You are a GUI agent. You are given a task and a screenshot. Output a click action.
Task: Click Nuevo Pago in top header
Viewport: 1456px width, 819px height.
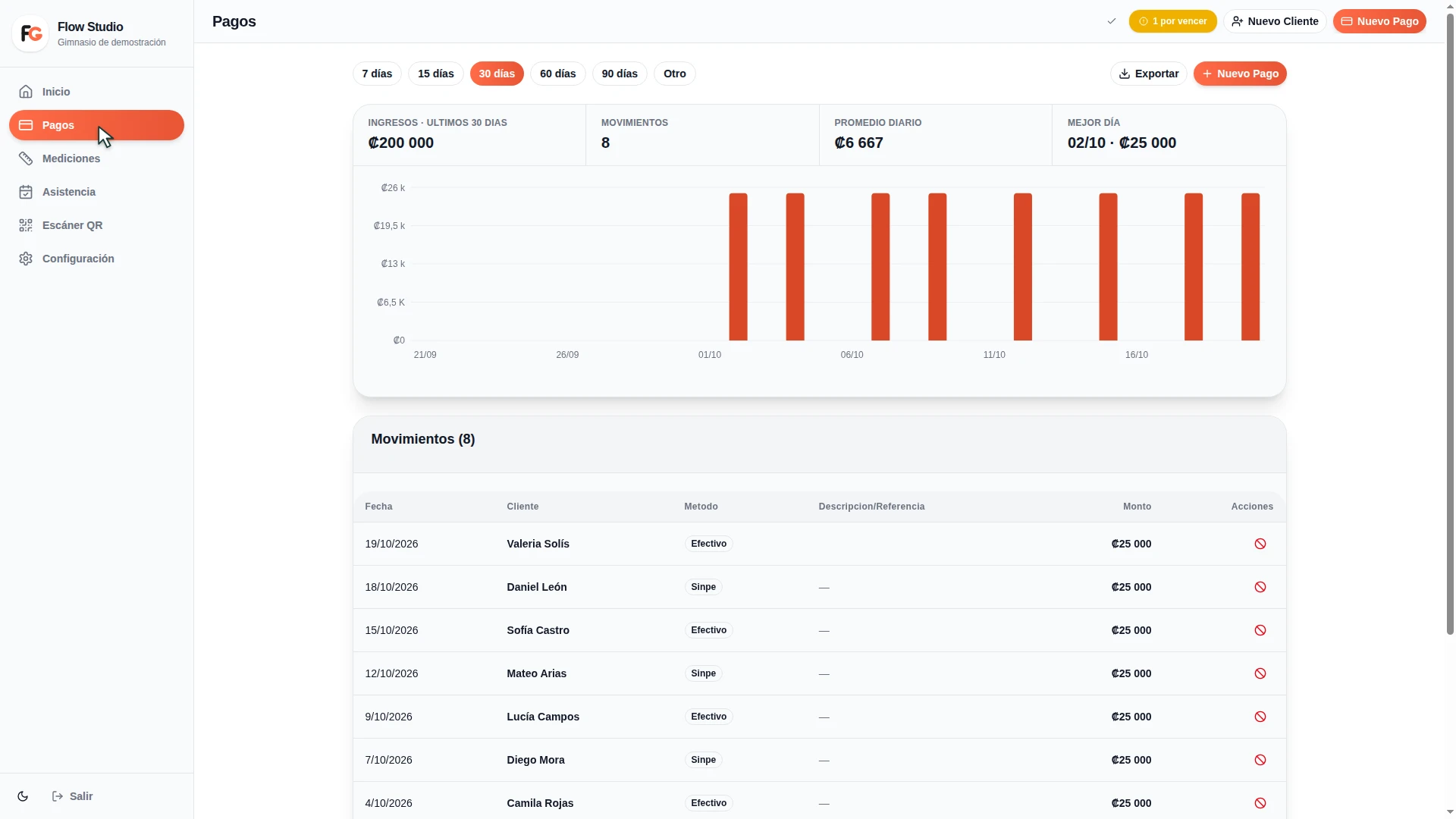[x=1379, y=21]
